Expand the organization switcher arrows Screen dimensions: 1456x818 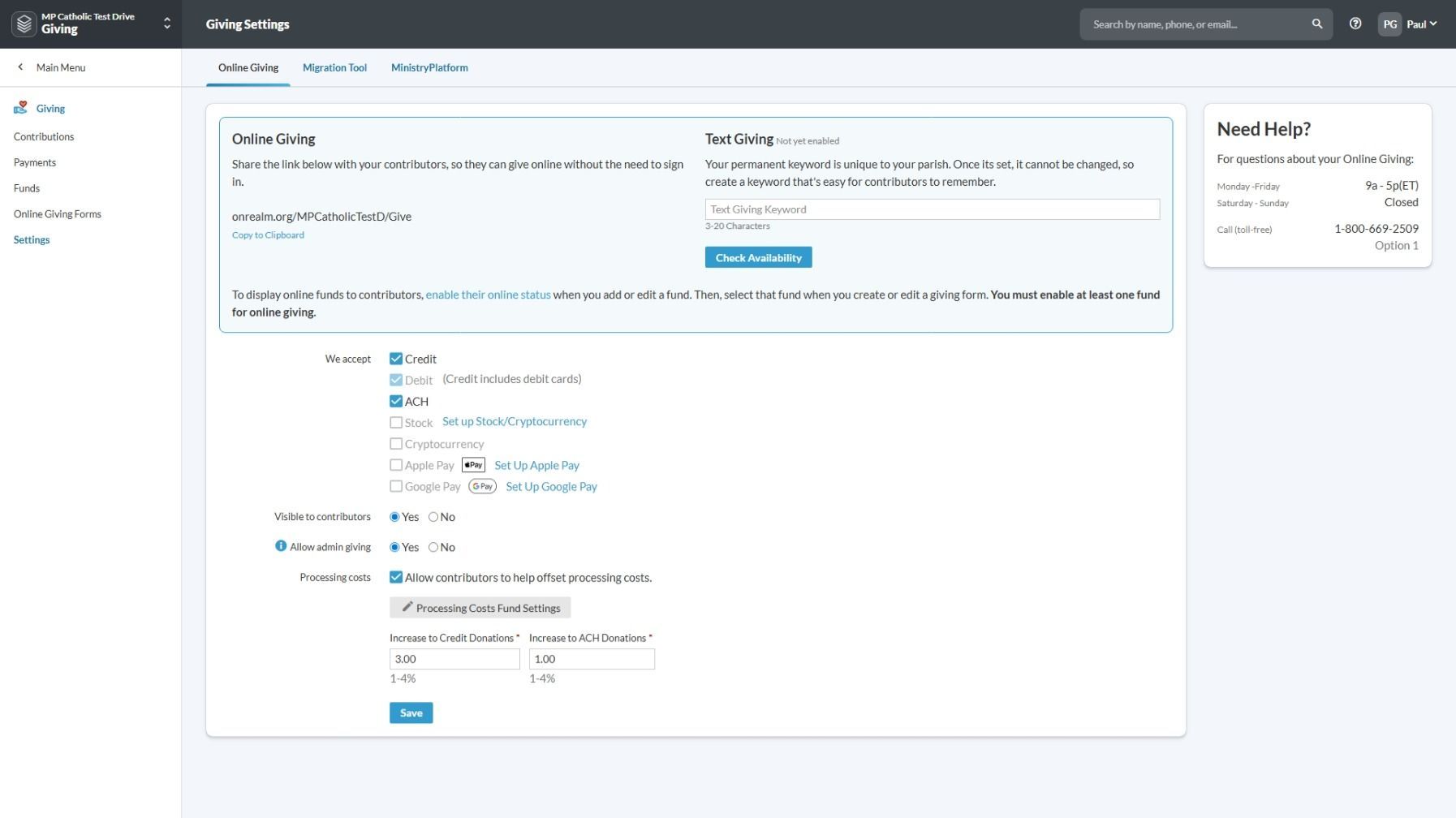pos(167,24)
